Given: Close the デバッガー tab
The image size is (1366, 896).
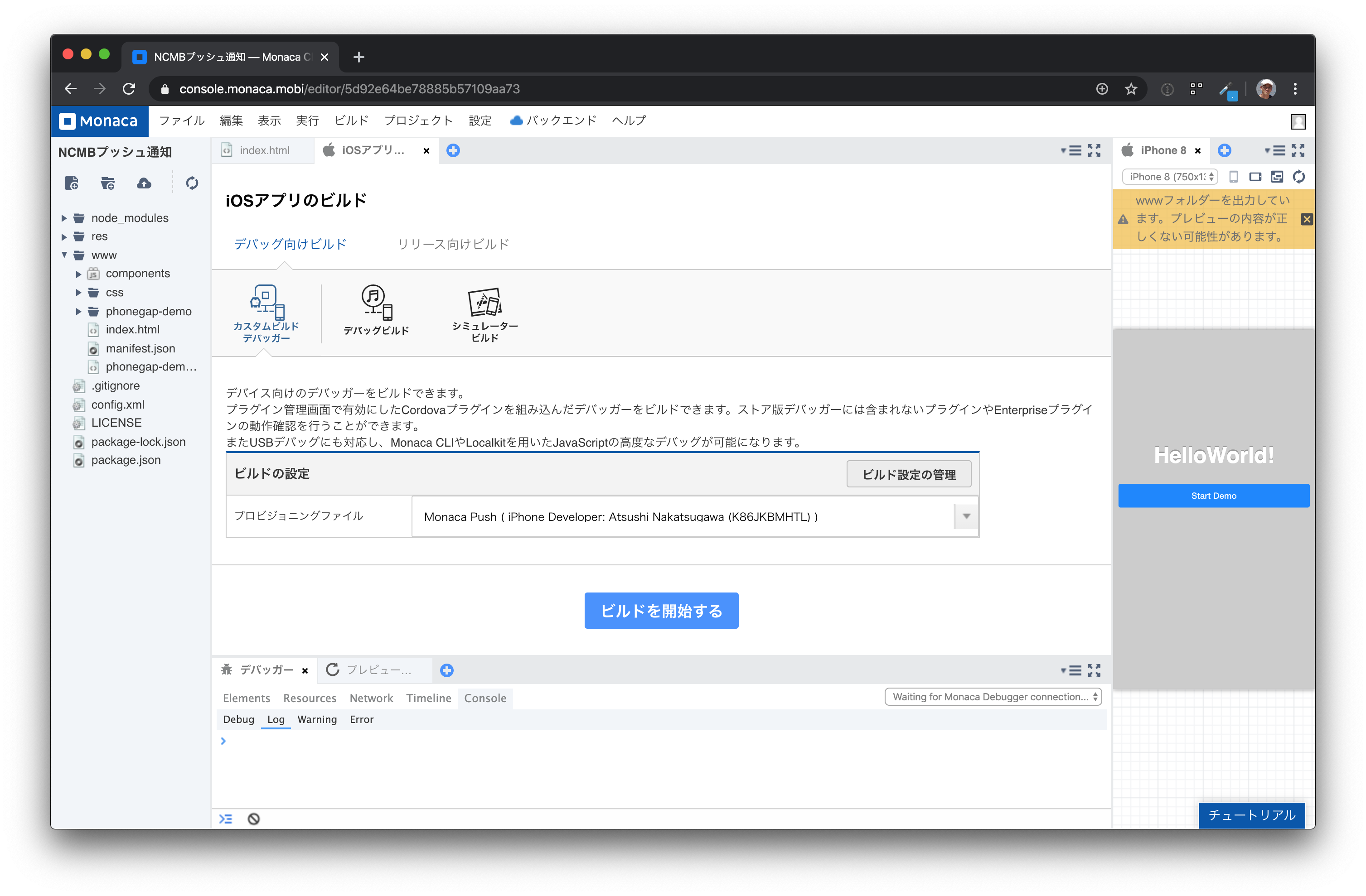Looking at the screenshot, I should [305, 670].
